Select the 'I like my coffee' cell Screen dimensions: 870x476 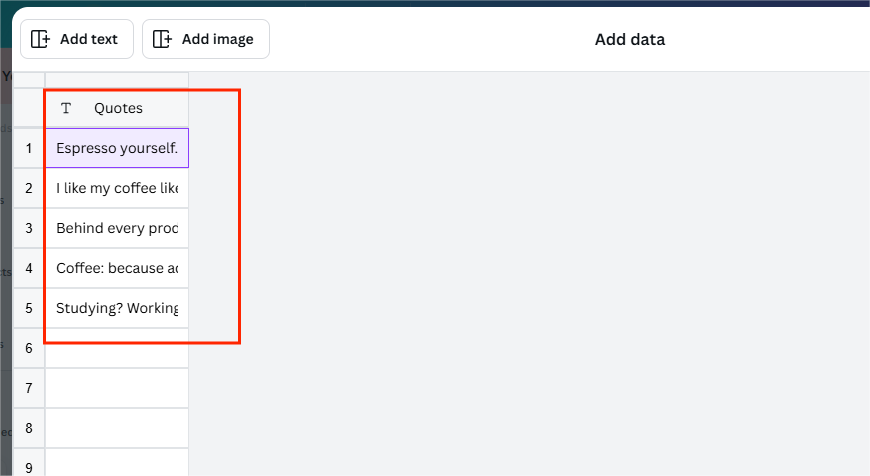(x=117, y=188)
